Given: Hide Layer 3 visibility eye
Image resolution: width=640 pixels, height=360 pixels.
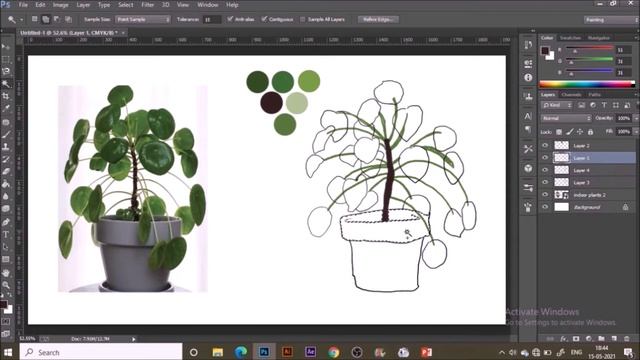Looking at the screenshot, I should coord(545,182).
